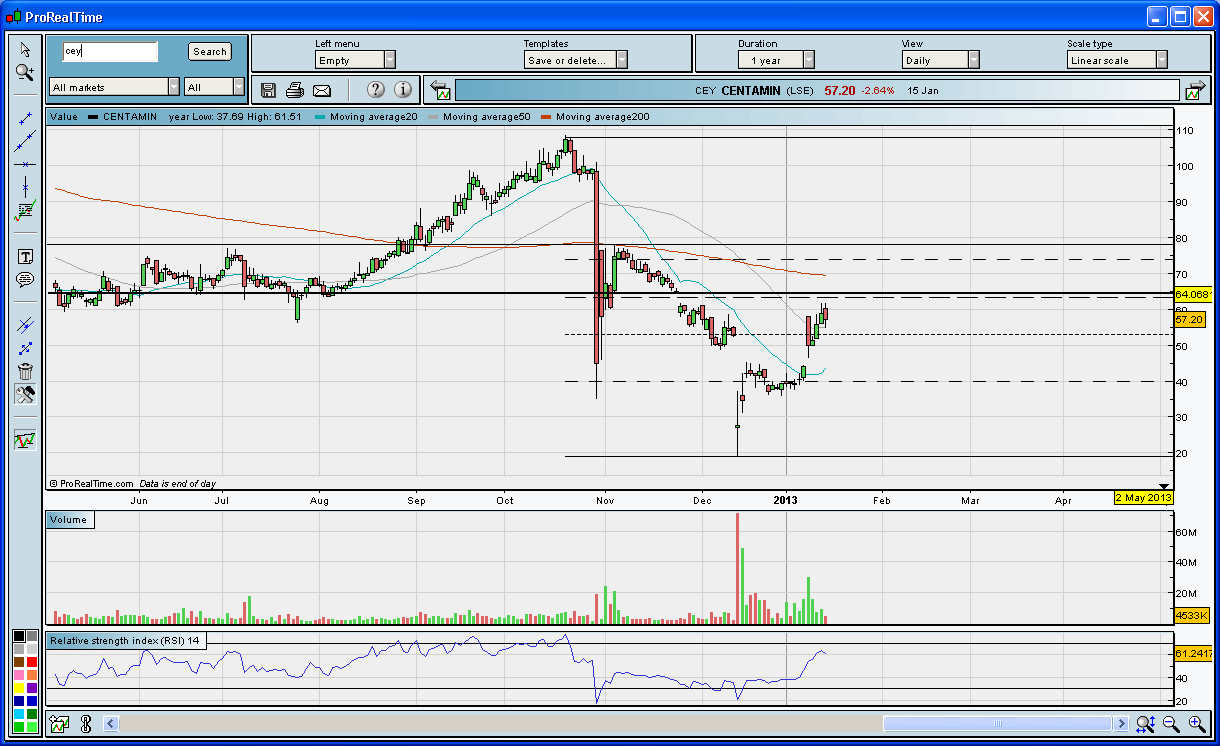Pick the red color swatch
Screen dimensions: 1220x746
[33, 662]
